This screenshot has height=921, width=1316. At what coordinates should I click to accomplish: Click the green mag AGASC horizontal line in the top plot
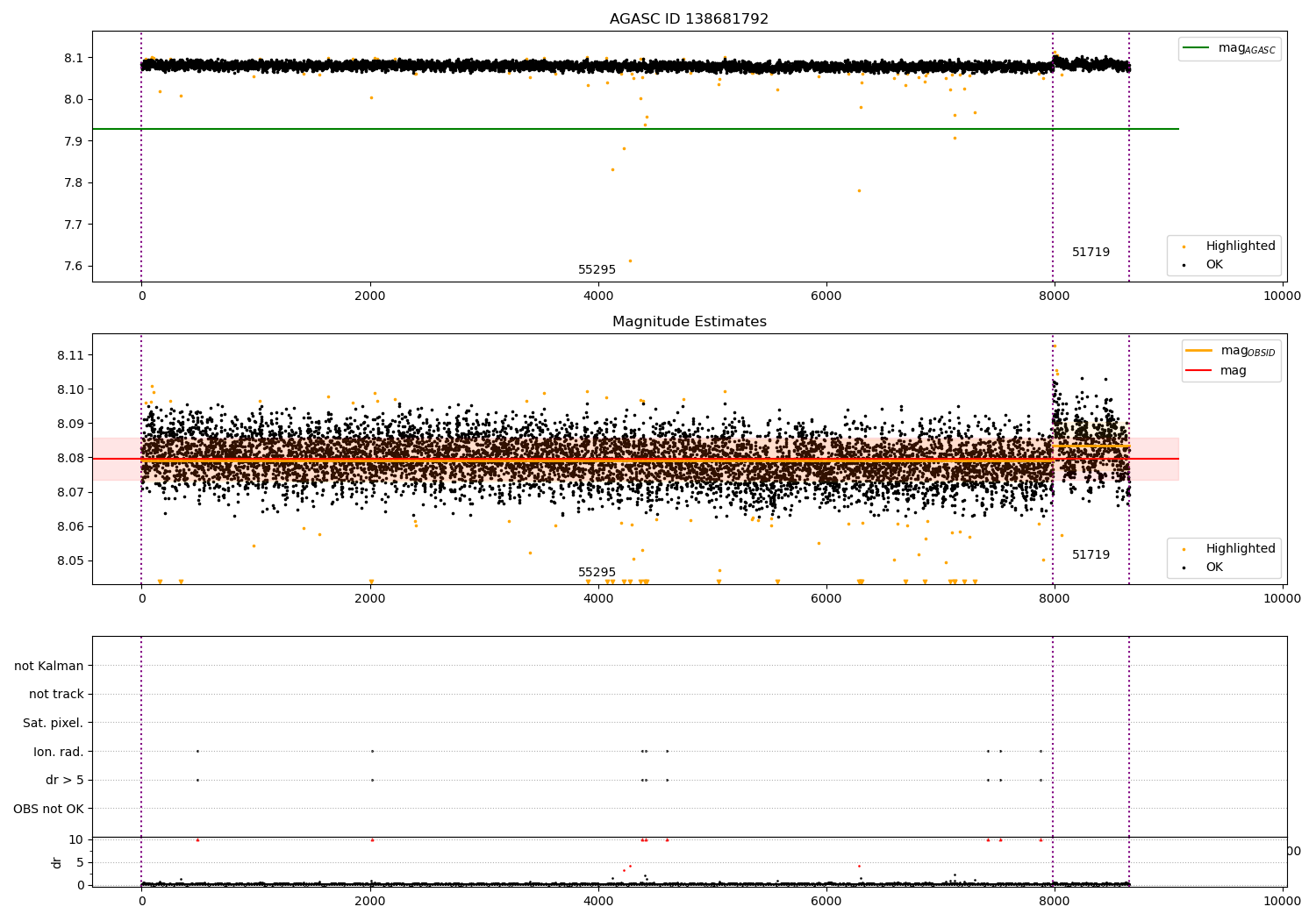coord(635,129)
